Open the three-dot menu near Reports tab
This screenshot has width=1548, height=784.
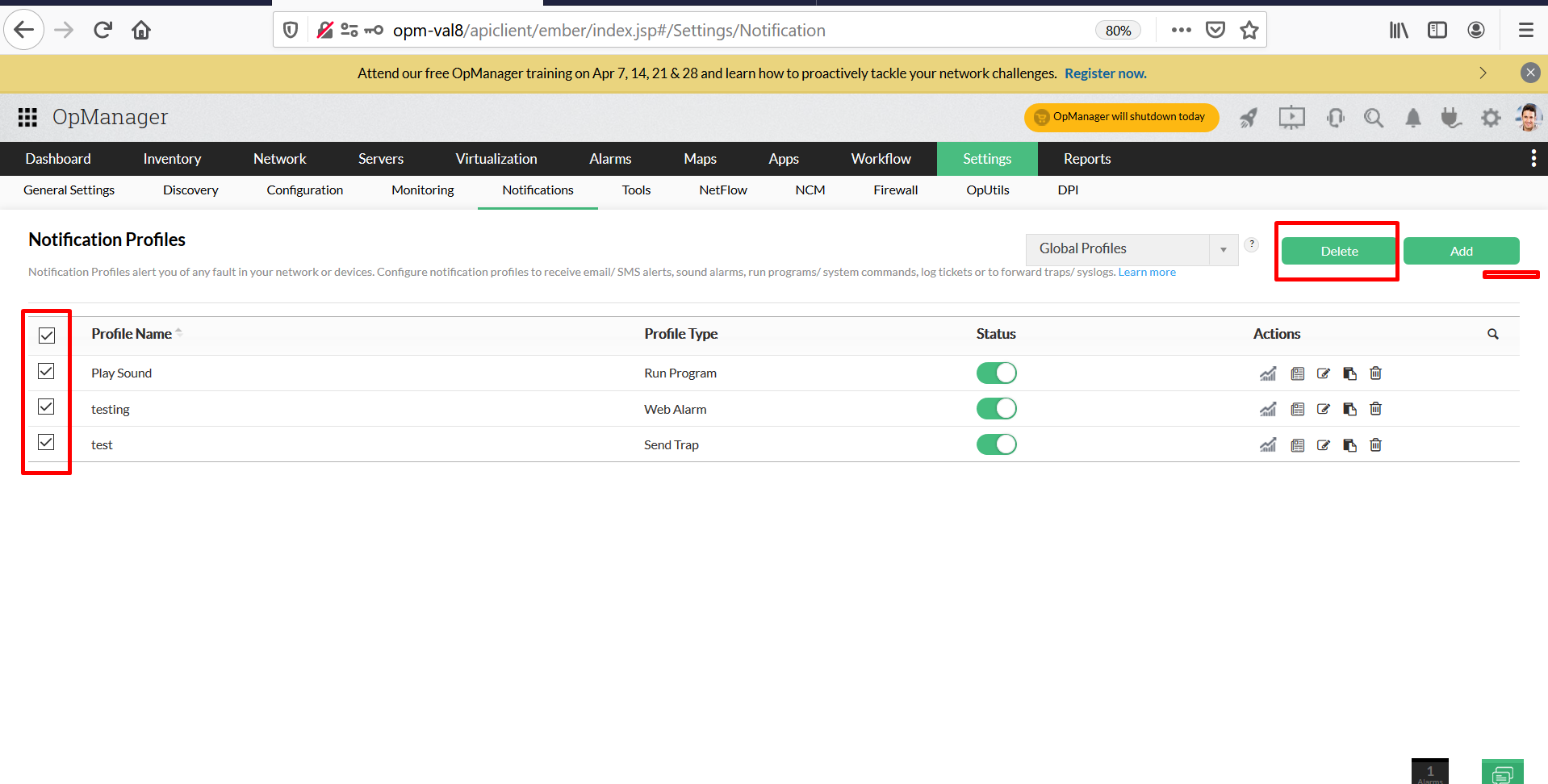click(1533, 158)
